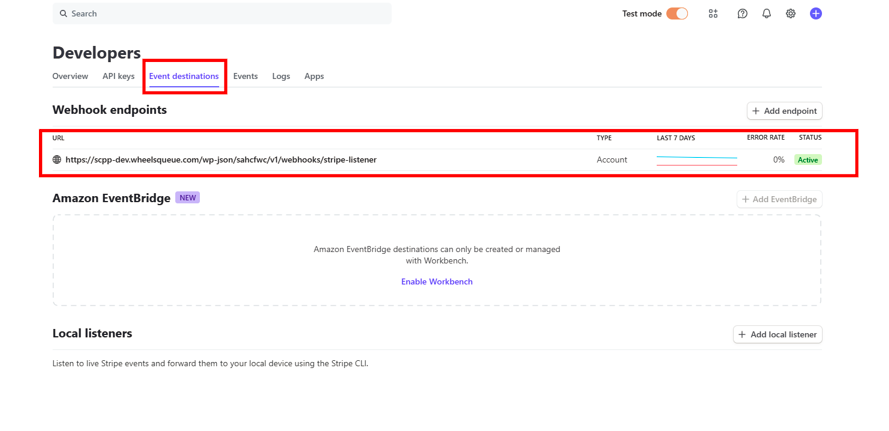
Task: Click the TYPE column header
Action: coord(604,138)
